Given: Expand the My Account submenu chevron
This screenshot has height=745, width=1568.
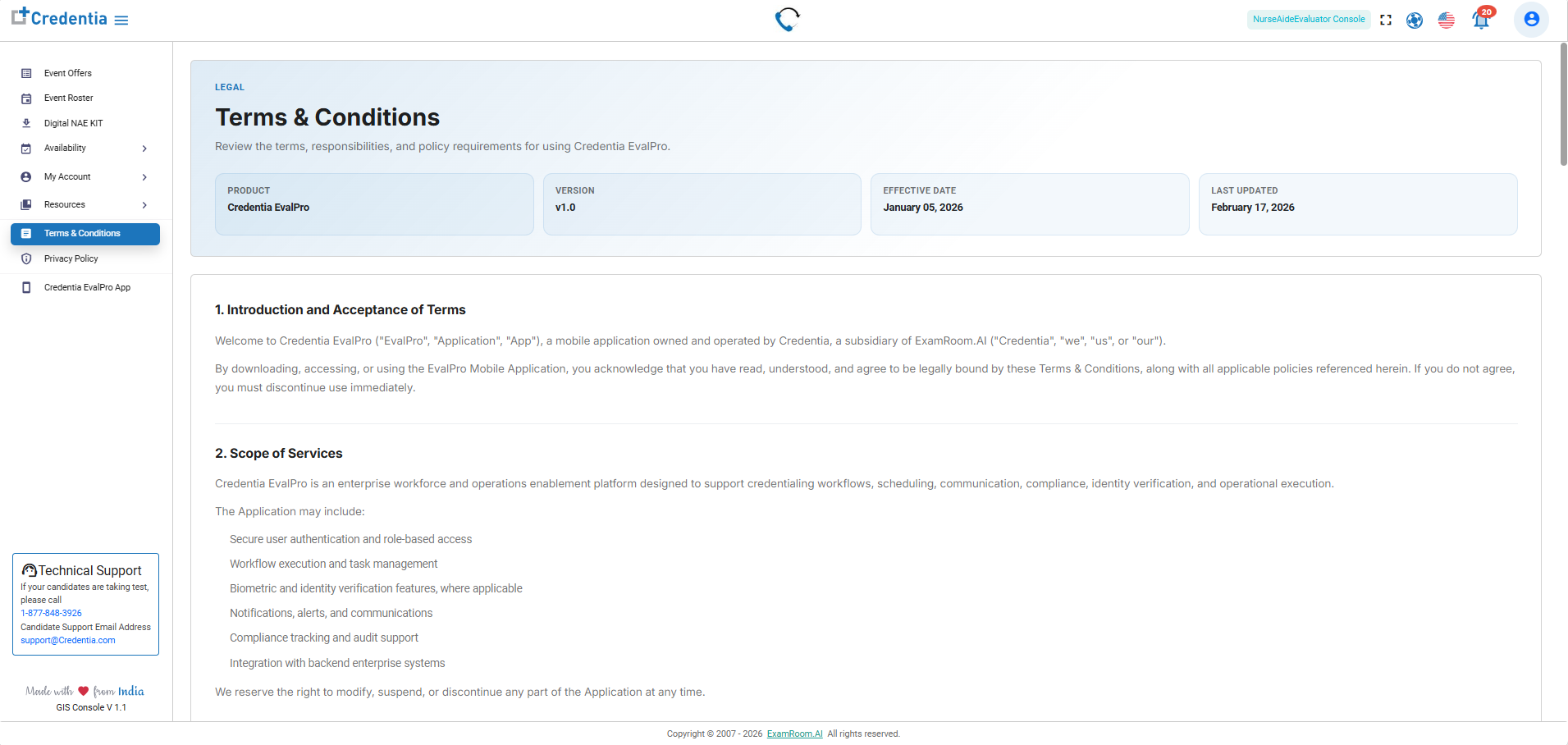Looking at the screenshot, I should pyautogui.click(x=144, y=177).
